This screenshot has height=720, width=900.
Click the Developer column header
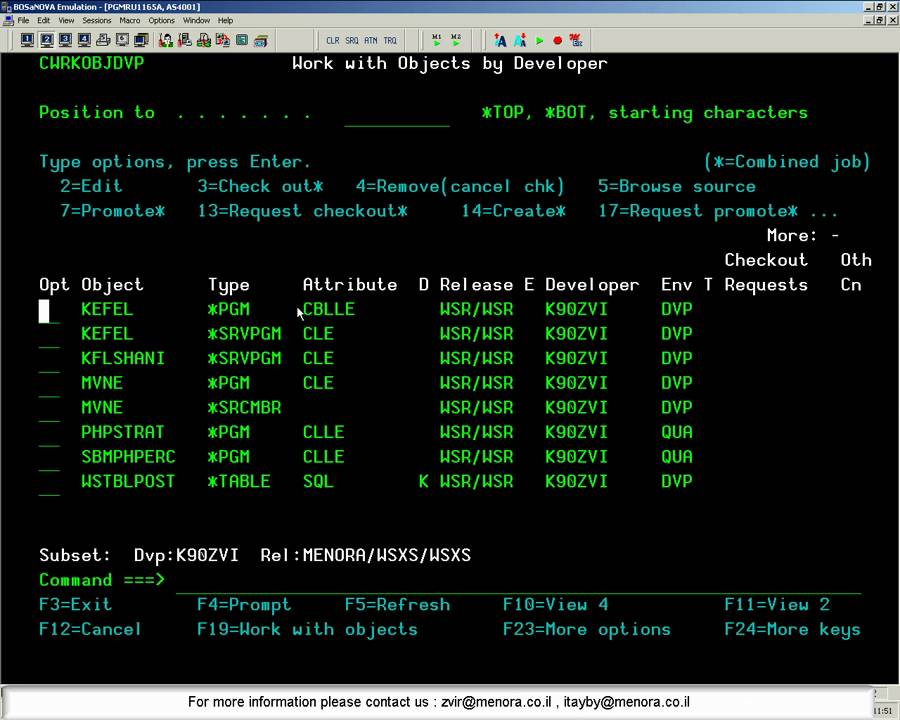point(592,285)
